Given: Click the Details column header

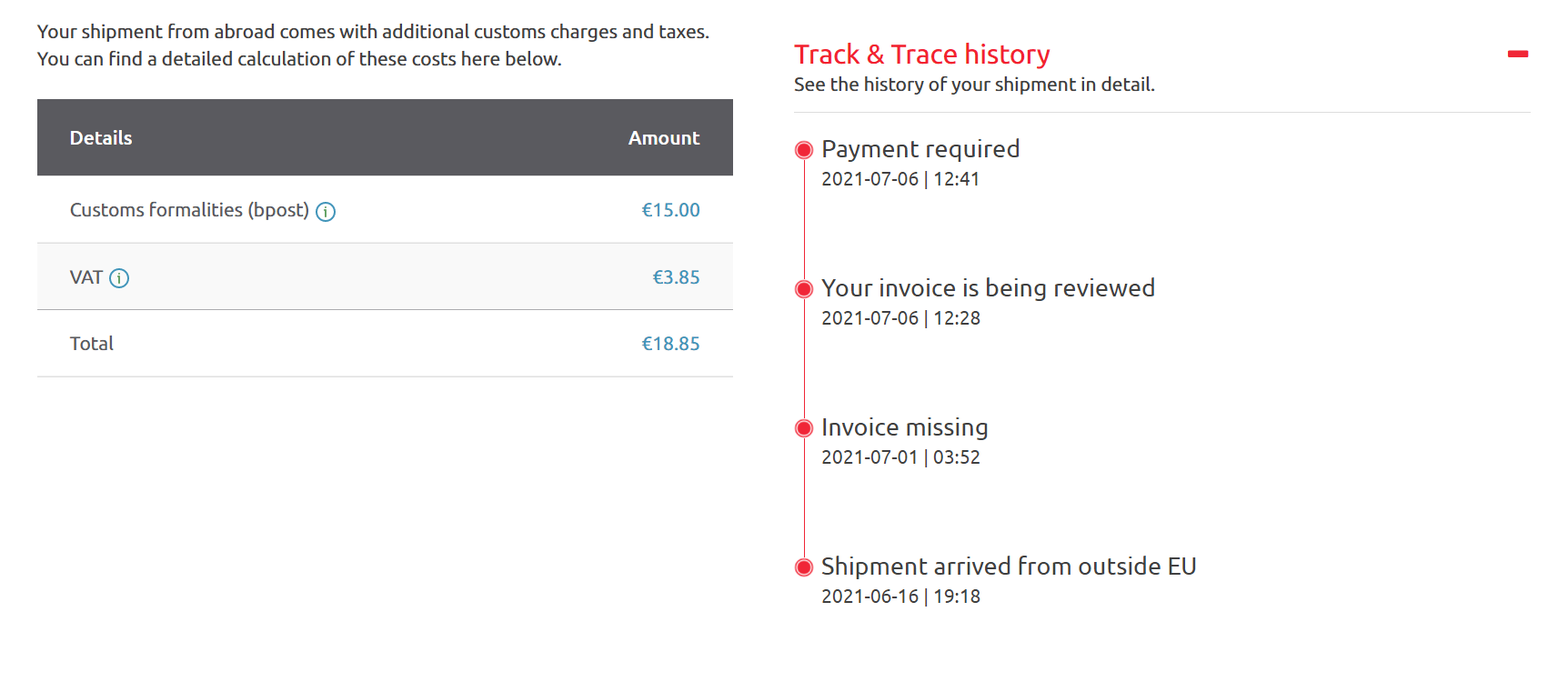Looking at the screenshot, I should (x=101, y=137).
